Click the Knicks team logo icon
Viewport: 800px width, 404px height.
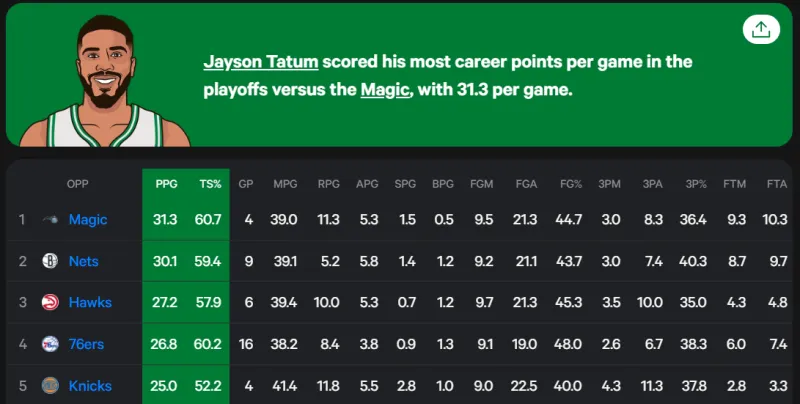click(51, 386)
